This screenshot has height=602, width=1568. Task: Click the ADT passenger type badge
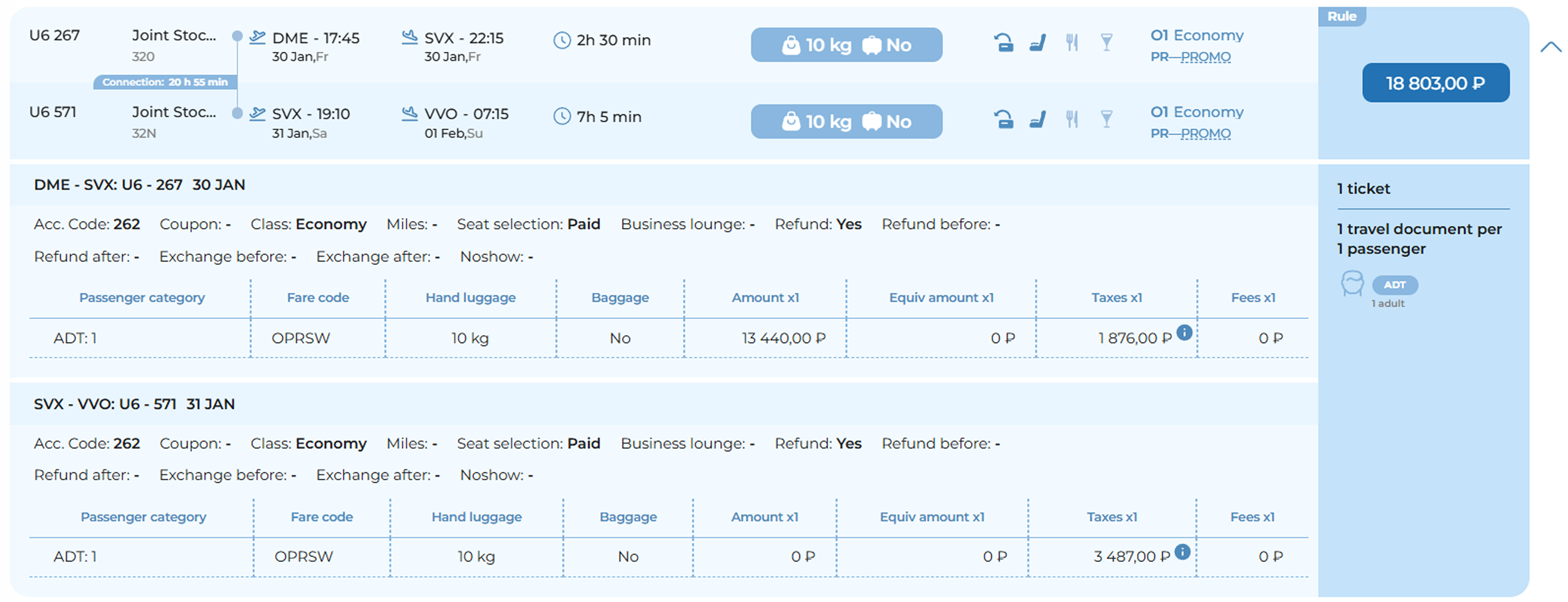click(x=1395, y=285)
